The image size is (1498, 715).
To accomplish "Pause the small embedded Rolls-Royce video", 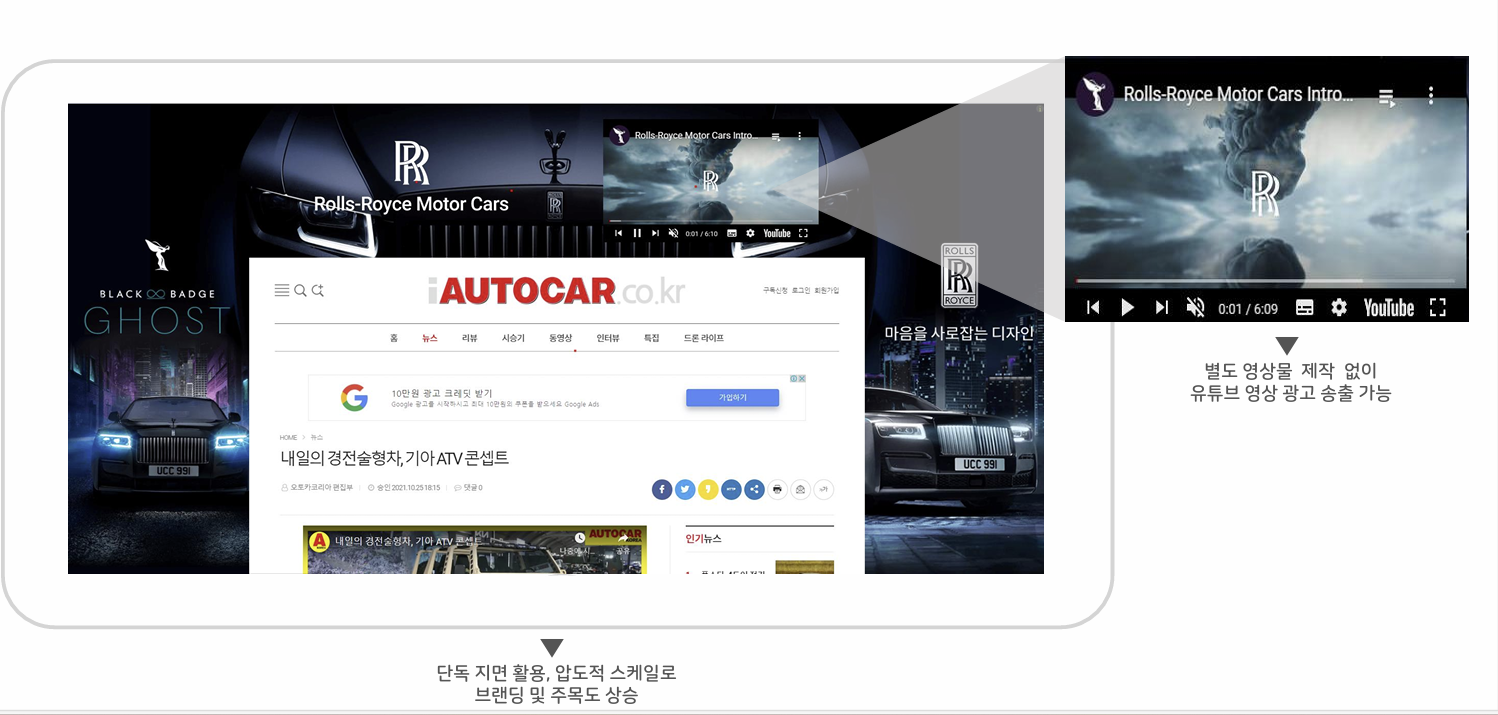I will (637, 233).
